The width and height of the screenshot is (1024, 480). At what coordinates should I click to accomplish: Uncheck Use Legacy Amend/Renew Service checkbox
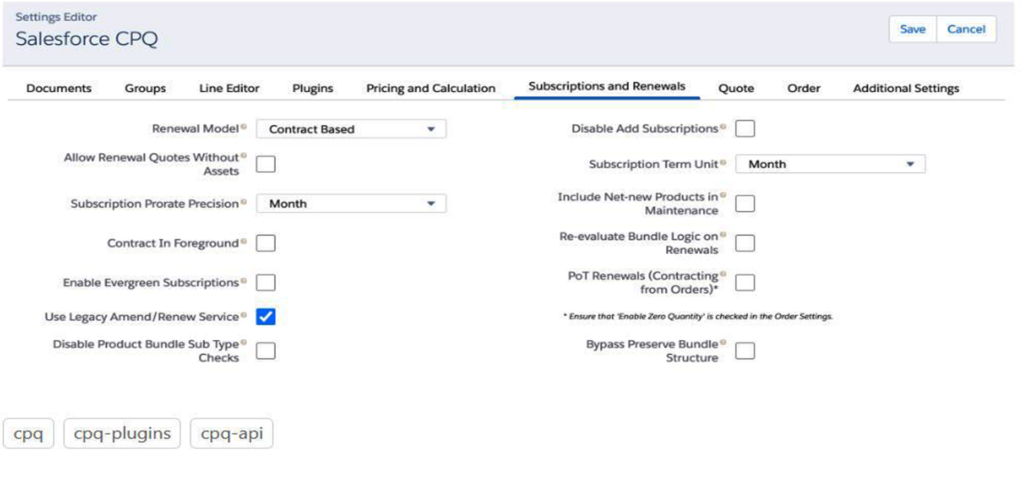(x=265, y=317)
